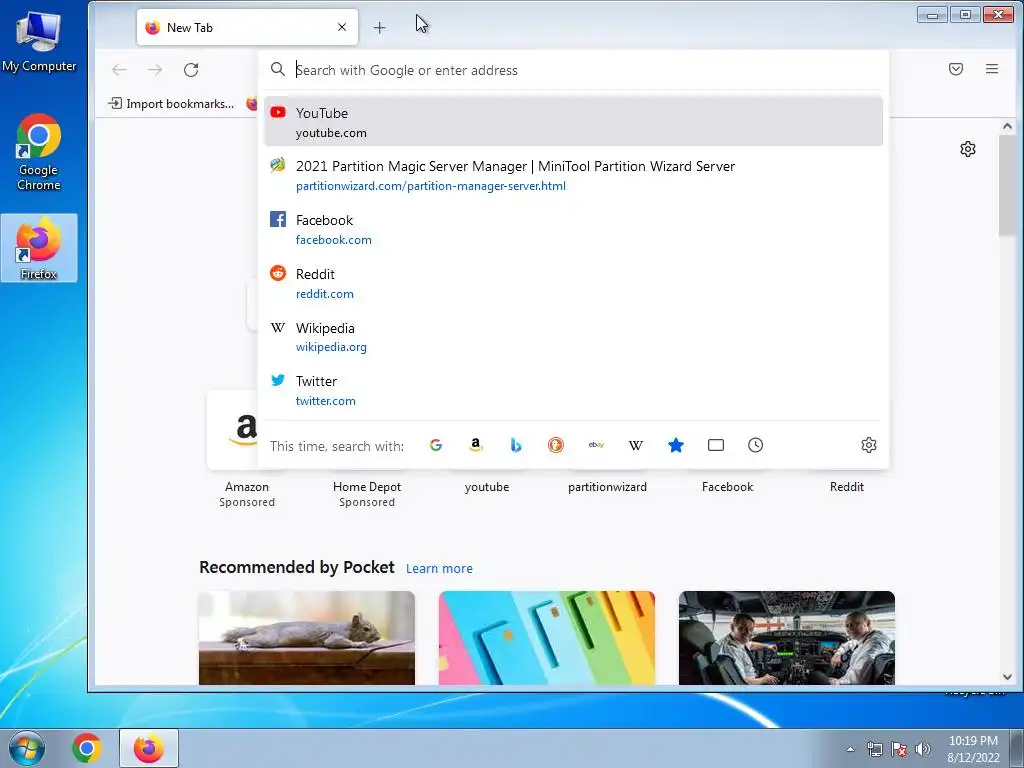Open search settings gear in dropdown
Screen dimensions: 1024x768
(x=869, y=445)
